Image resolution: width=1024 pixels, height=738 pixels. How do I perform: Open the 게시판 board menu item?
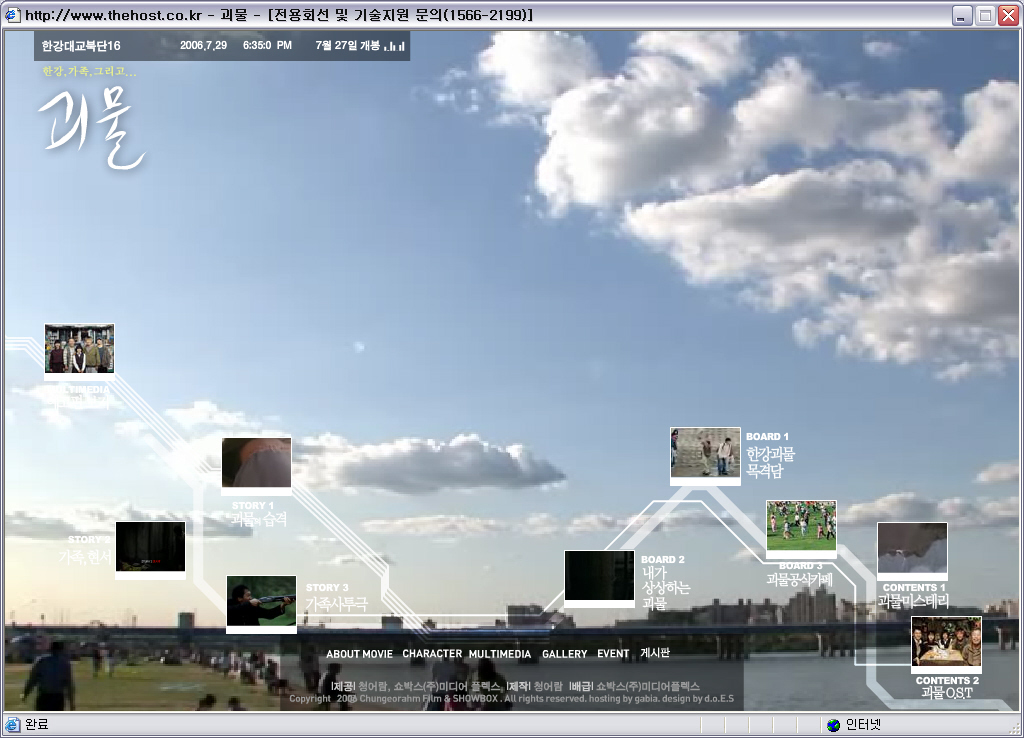tap(655, 653)
